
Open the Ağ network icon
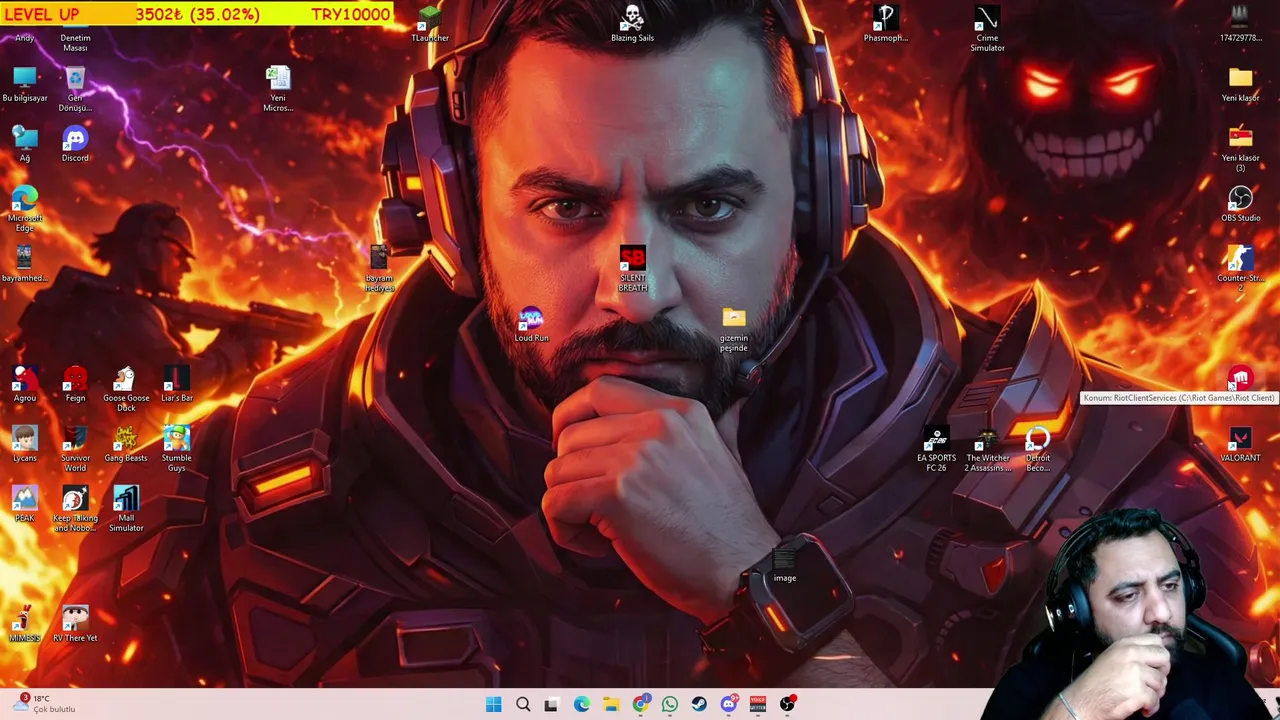[25, 145]
